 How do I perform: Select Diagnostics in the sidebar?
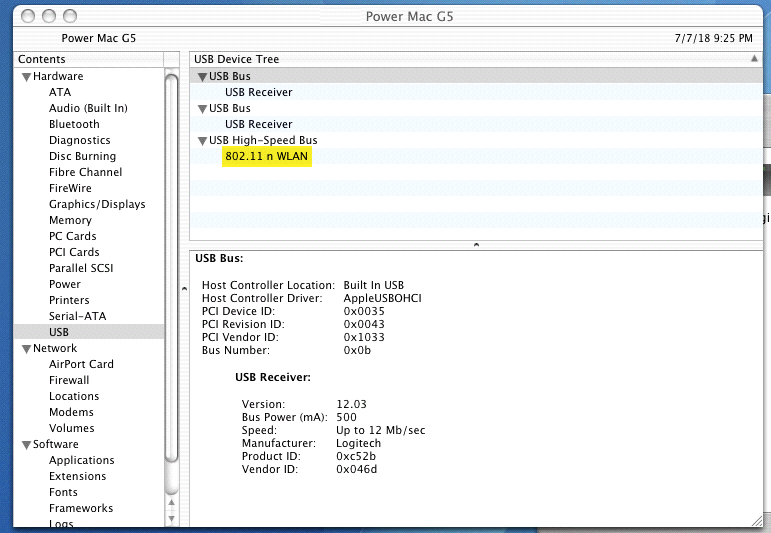pyautogui.click(x=80, y=140)
